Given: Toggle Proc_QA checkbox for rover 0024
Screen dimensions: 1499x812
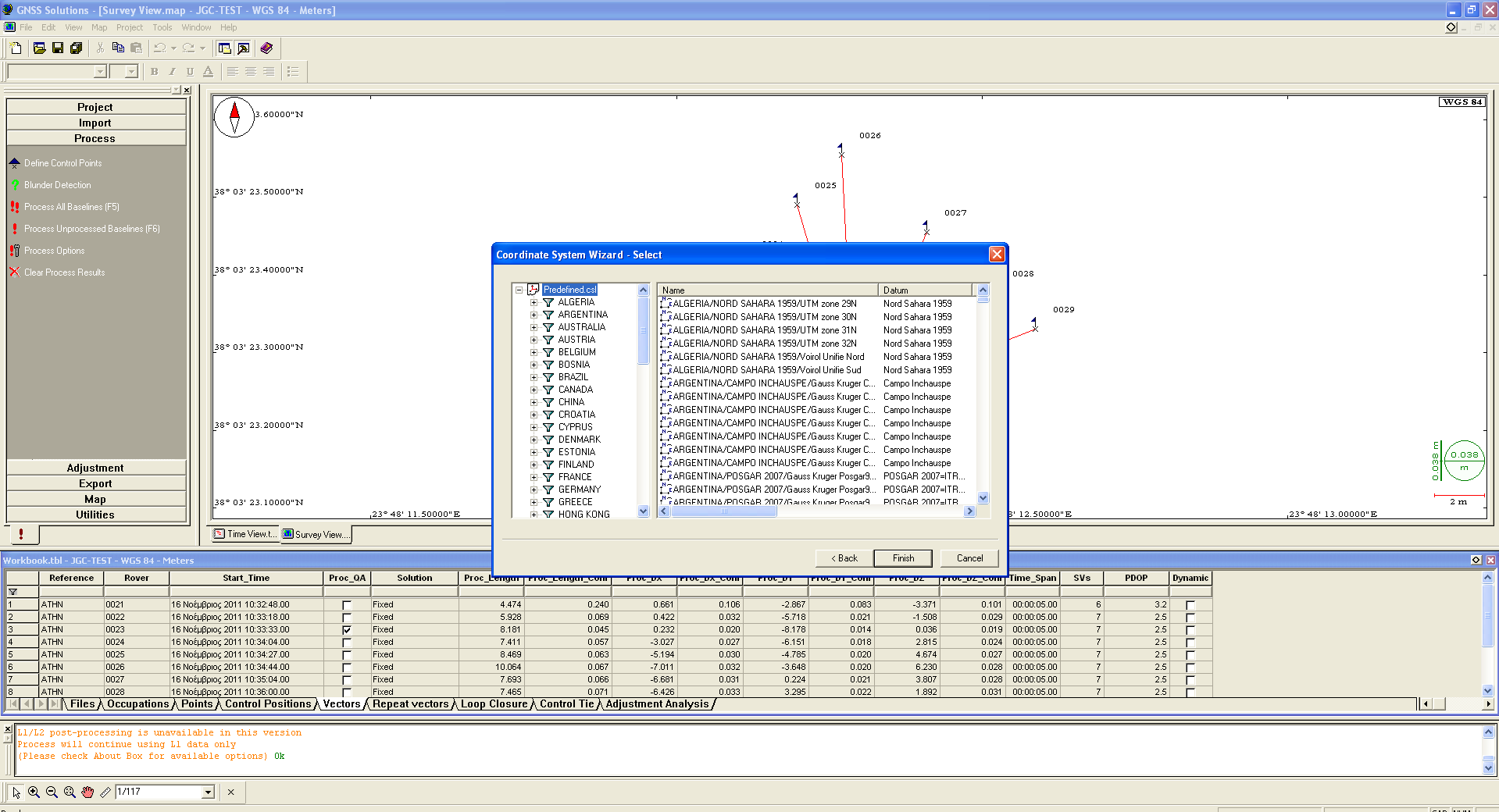Looking at the screenshot, I should [347, 643].
